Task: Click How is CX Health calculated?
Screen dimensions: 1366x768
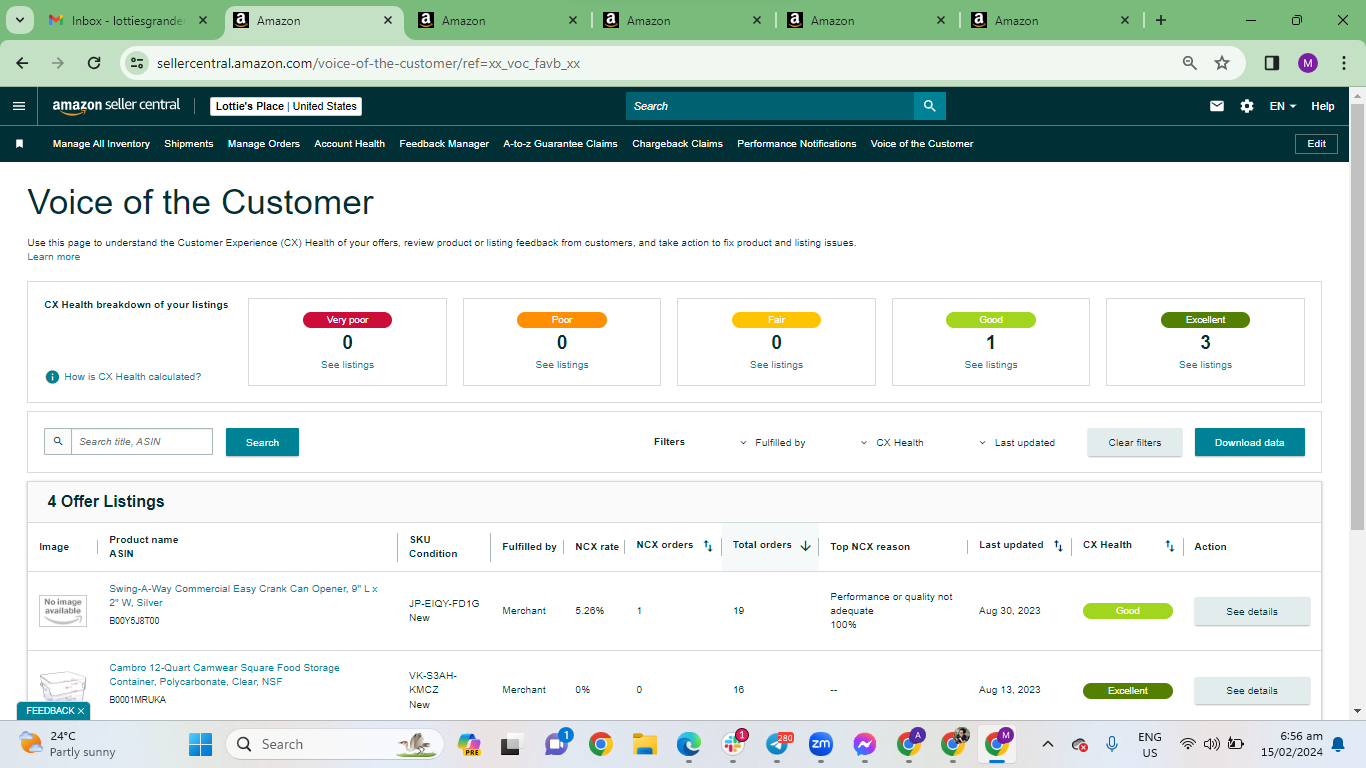Action: pyautogui.click(x=133, y=377)
